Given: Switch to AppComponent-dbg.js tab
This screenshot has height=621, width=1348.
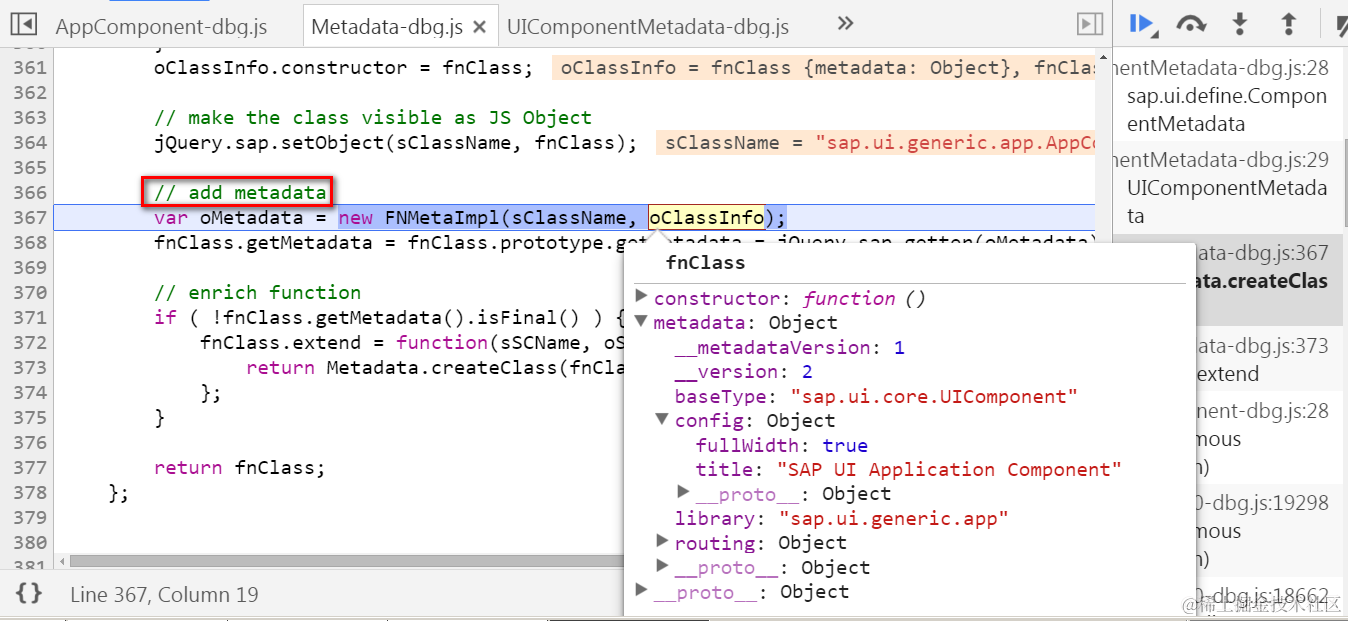Looking at the screenshot, I should (x=161, y=27).
